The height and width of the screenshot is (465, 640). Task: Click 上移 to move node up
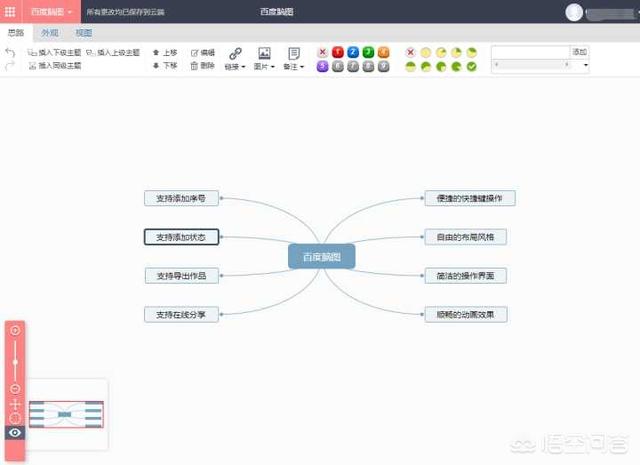pos(165,53)
